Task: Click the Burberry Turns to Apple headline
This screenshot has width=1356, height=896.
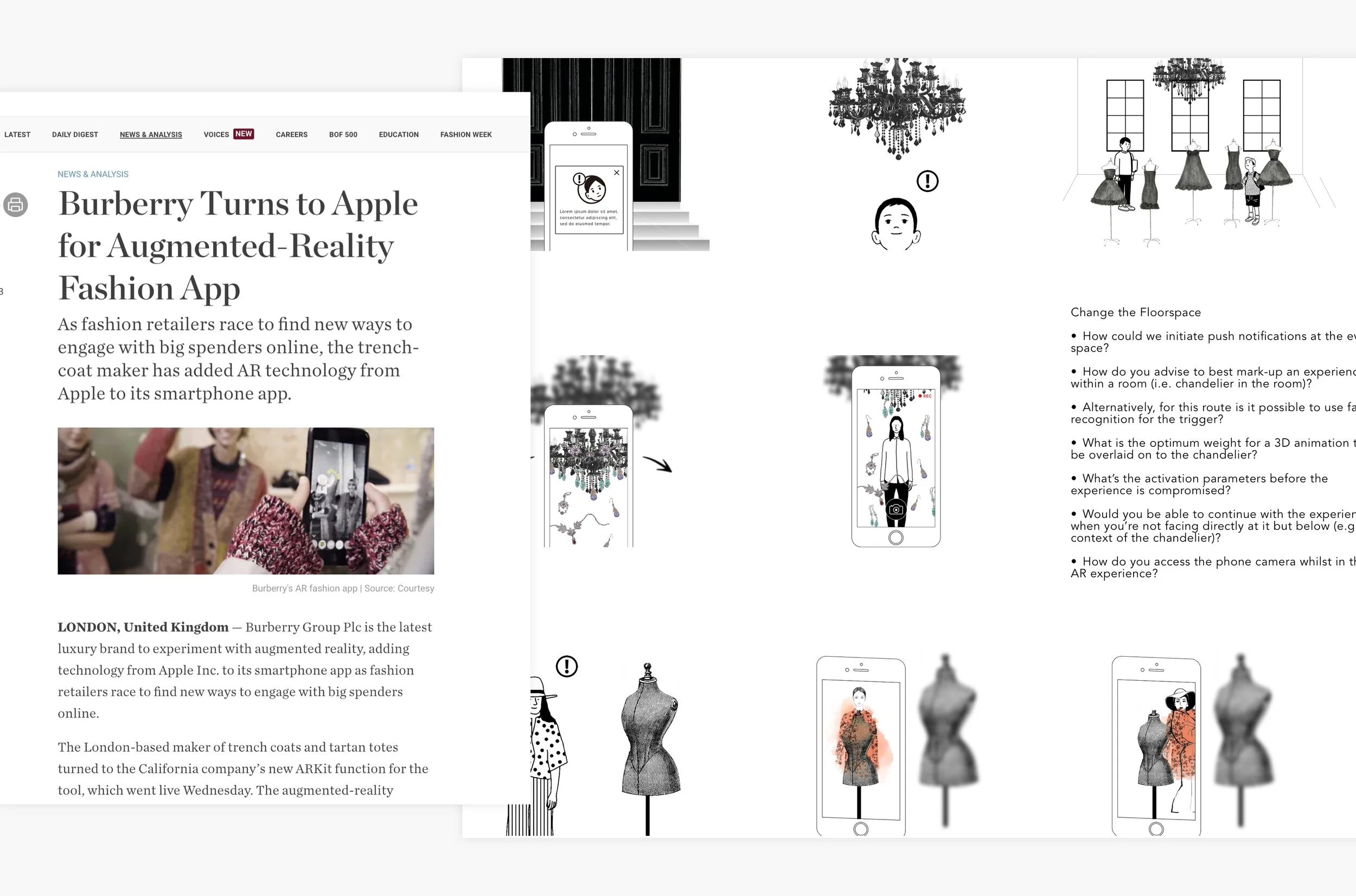Action: point(238,245)
